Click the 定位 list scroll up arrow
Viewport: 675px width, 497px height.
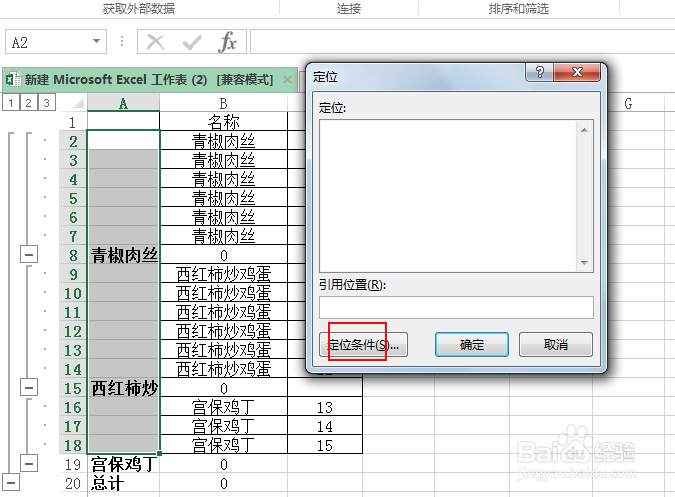[584, 130]
